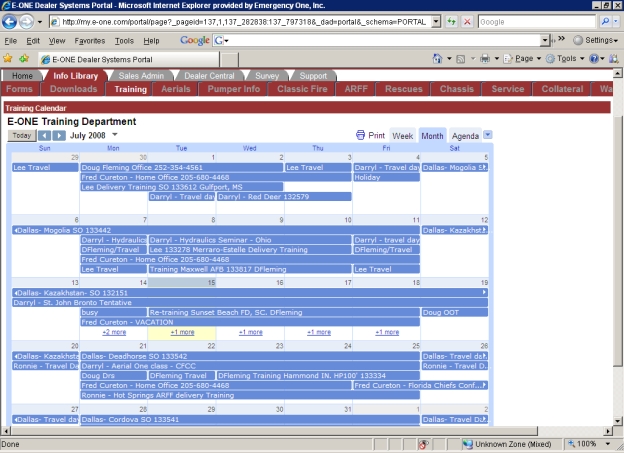Click +1 more link on Friday 18
This screenshot has width=624, height=453.
387,332
